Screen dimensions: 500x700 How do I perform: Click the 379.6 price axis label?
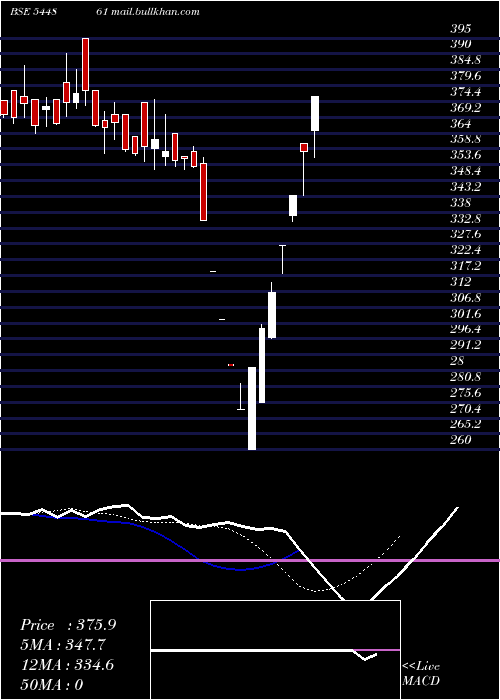(466, 76)
